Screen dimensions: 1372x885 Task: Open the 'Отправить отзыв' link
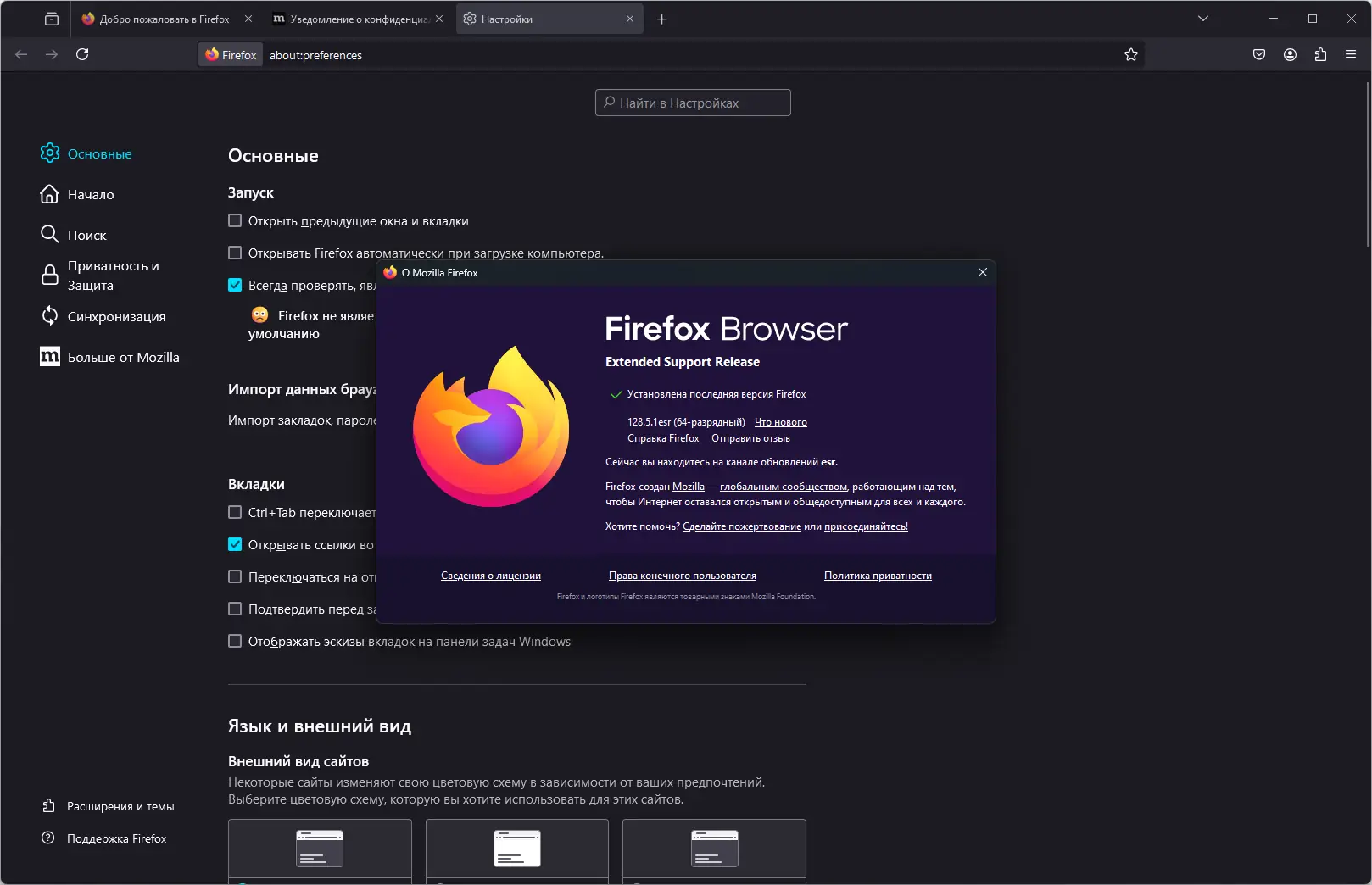[750, 438]
